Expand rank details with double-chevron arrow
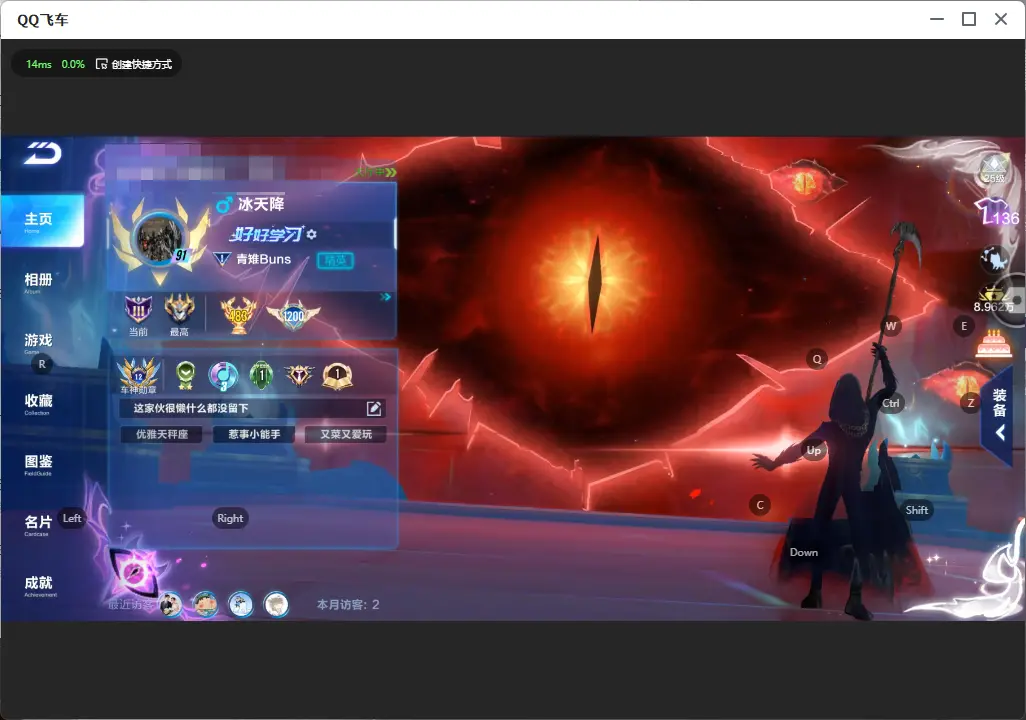 [x=385, y=297]
